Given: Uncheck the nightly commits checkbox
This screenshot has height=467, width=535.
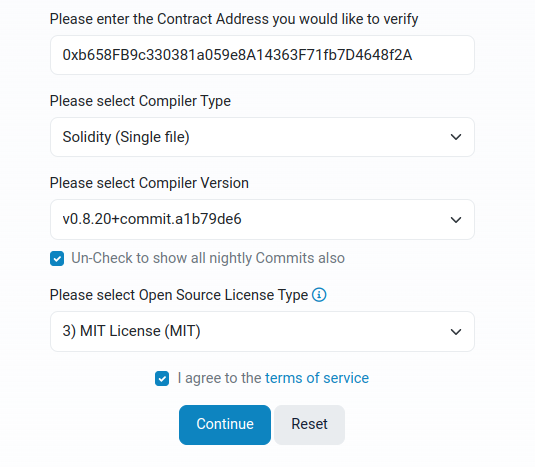Looking at the screenshot, I should 57,259.
